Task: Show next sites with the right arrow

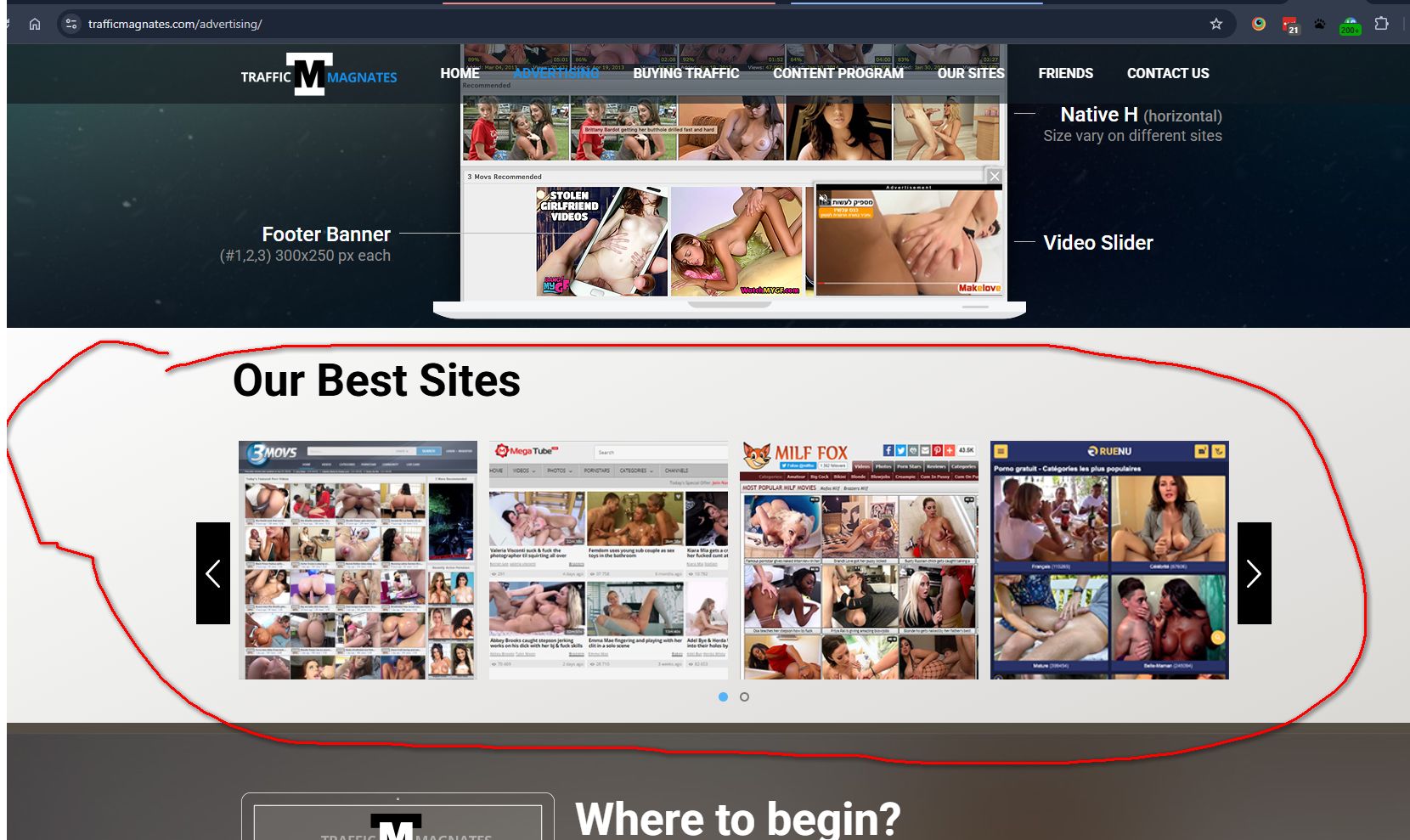Action: pos(1255,573)
